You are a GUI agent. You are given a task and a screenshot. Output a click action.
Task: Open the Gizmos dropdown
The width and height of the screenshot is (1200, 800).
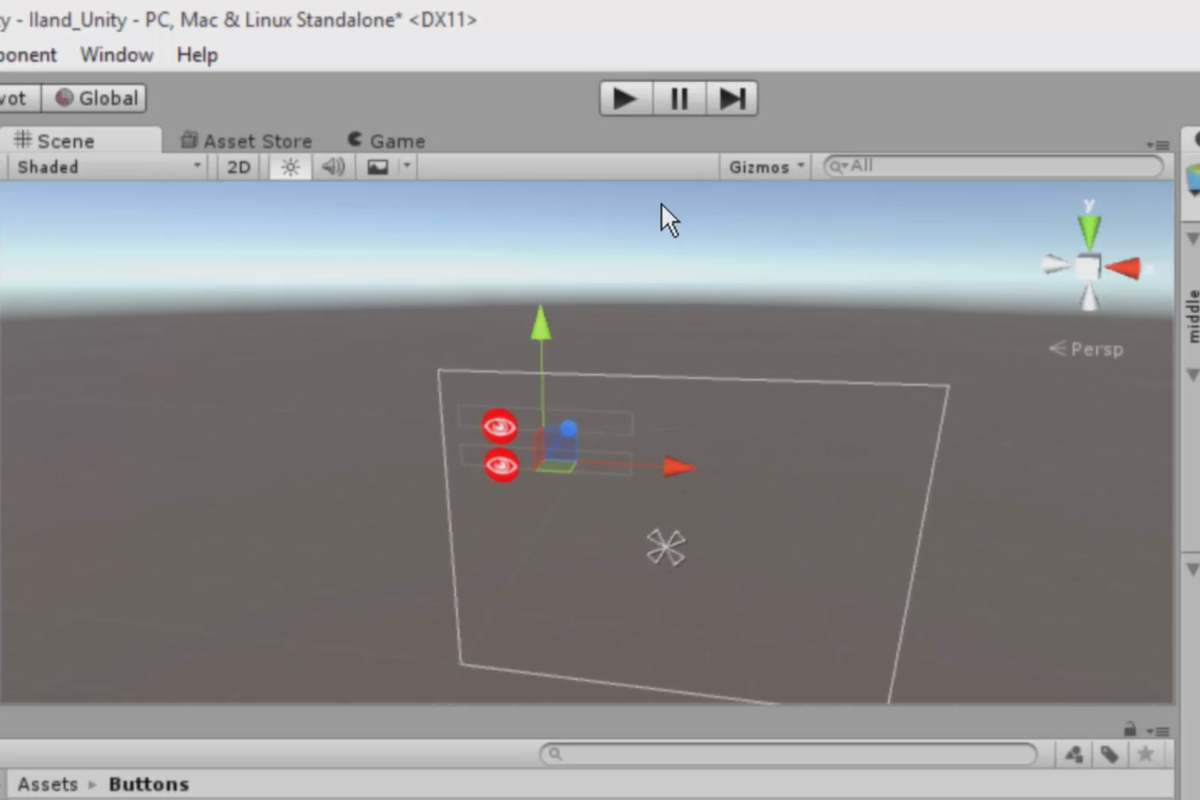click(764, 166)
